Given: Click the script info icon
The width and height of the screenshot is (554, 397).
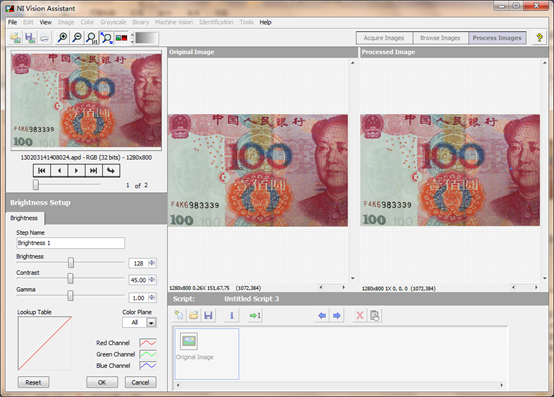Looking at the screenshot, I should click(232, 315).
